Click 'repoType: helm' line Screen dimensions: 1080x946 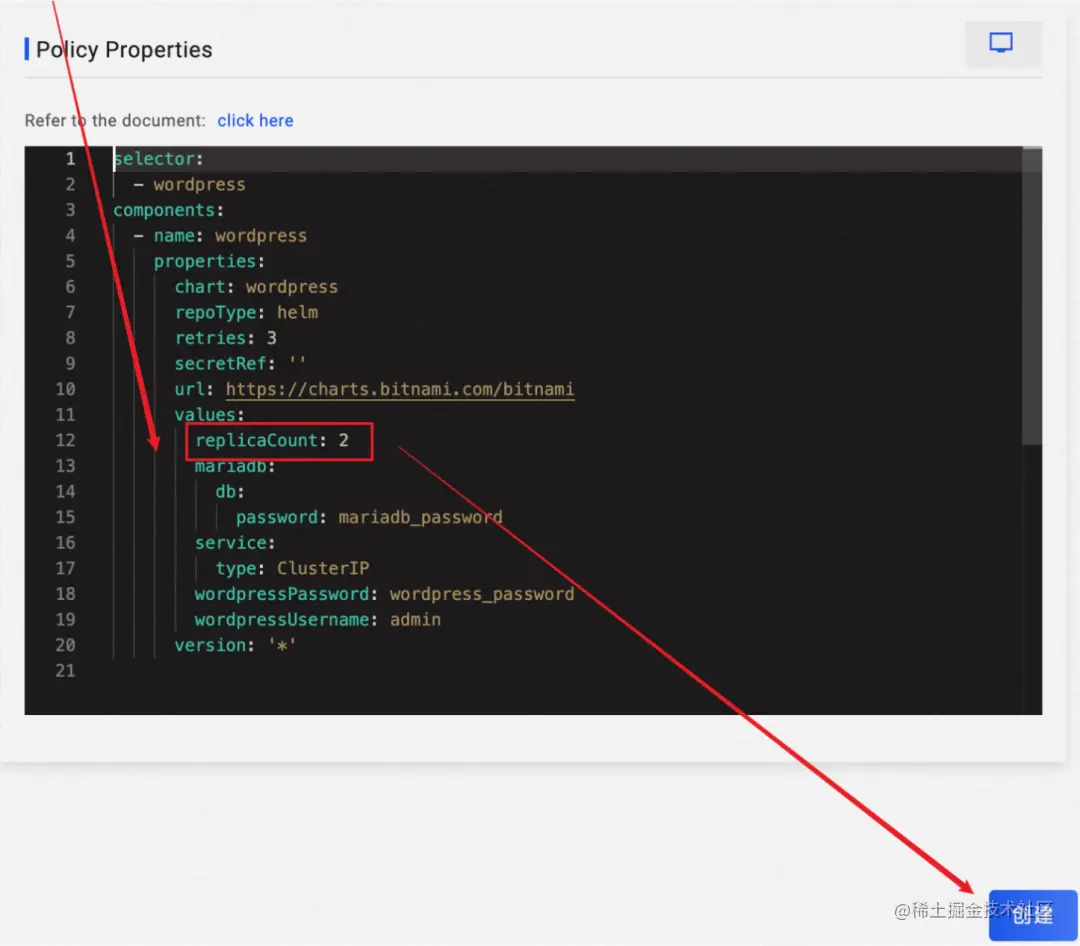[246, 312]
